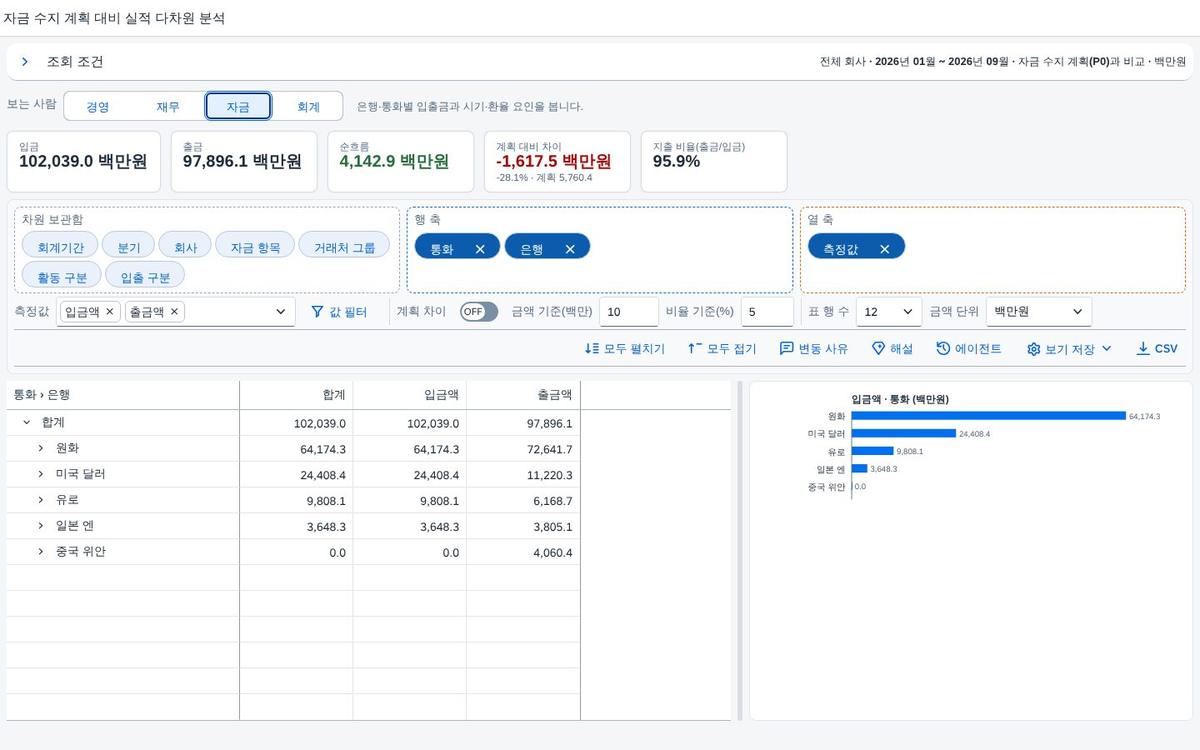The height and width of the screenshot is (750, 1200).
Task: Switch to the 재무 viewer tab
Action: [x=168, y=106]
